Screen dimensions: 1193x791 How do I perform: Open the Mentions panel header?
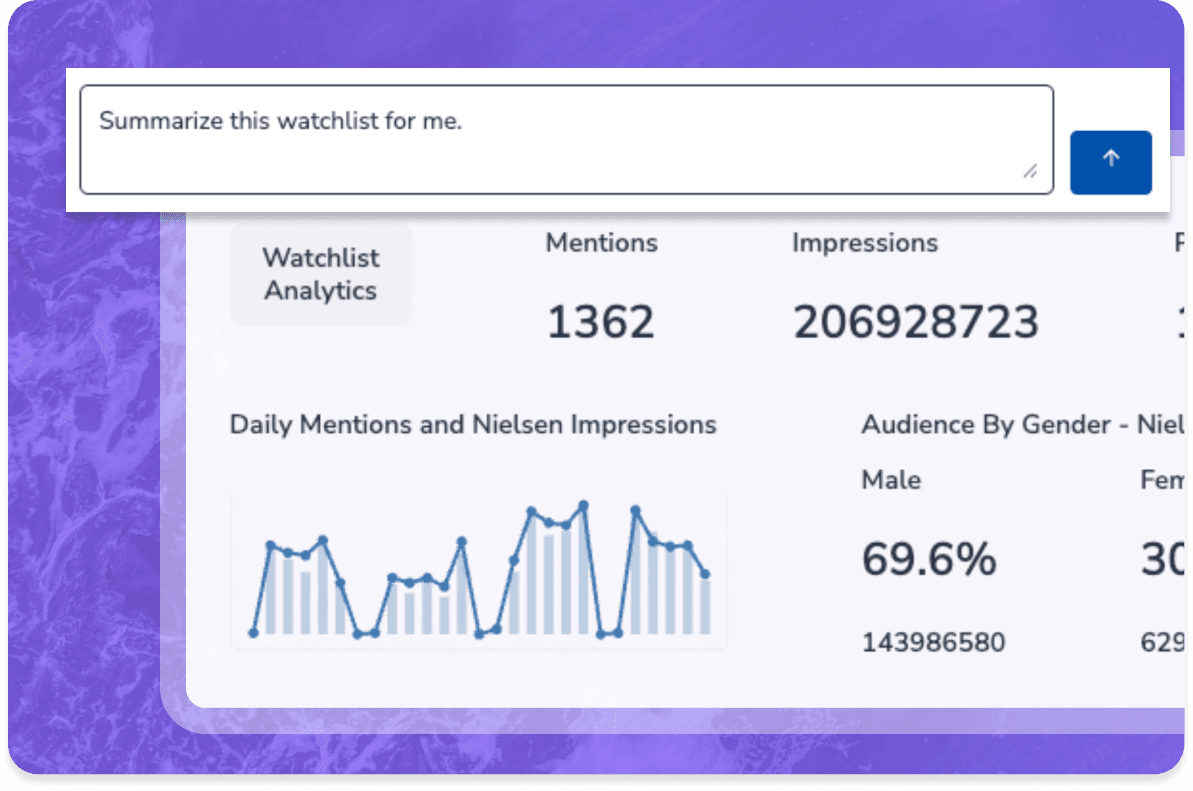pyautogui.click(x=601, y=242)
